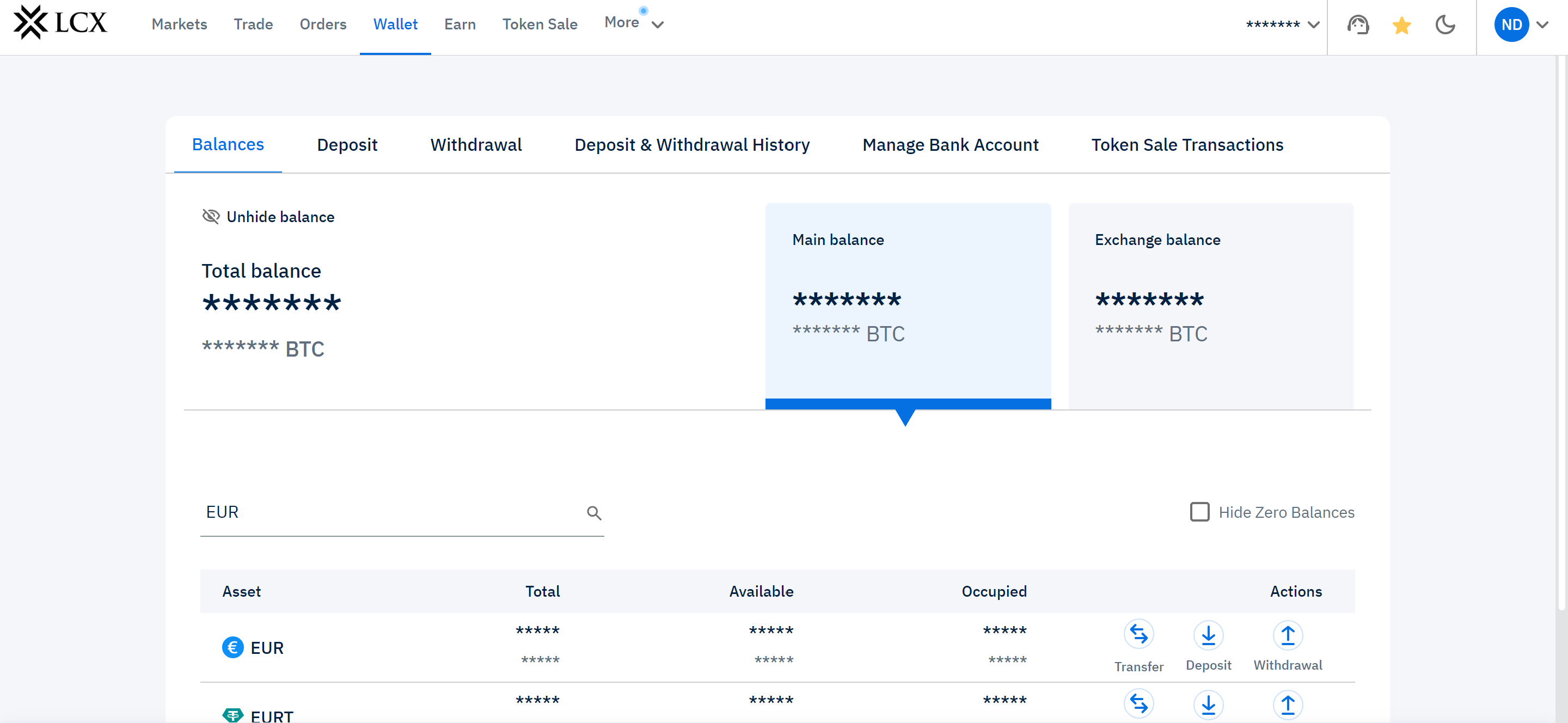Go to Markets page
The width and height of the screenshot is (1568, 723).
click(179, 24)
